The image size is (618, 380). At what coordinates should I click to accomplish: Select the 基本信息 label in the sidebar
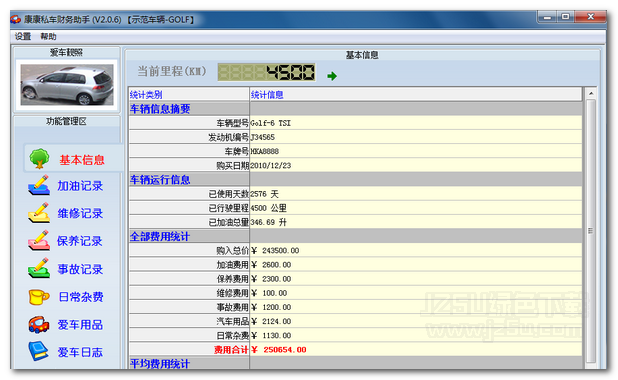[82, 160]
